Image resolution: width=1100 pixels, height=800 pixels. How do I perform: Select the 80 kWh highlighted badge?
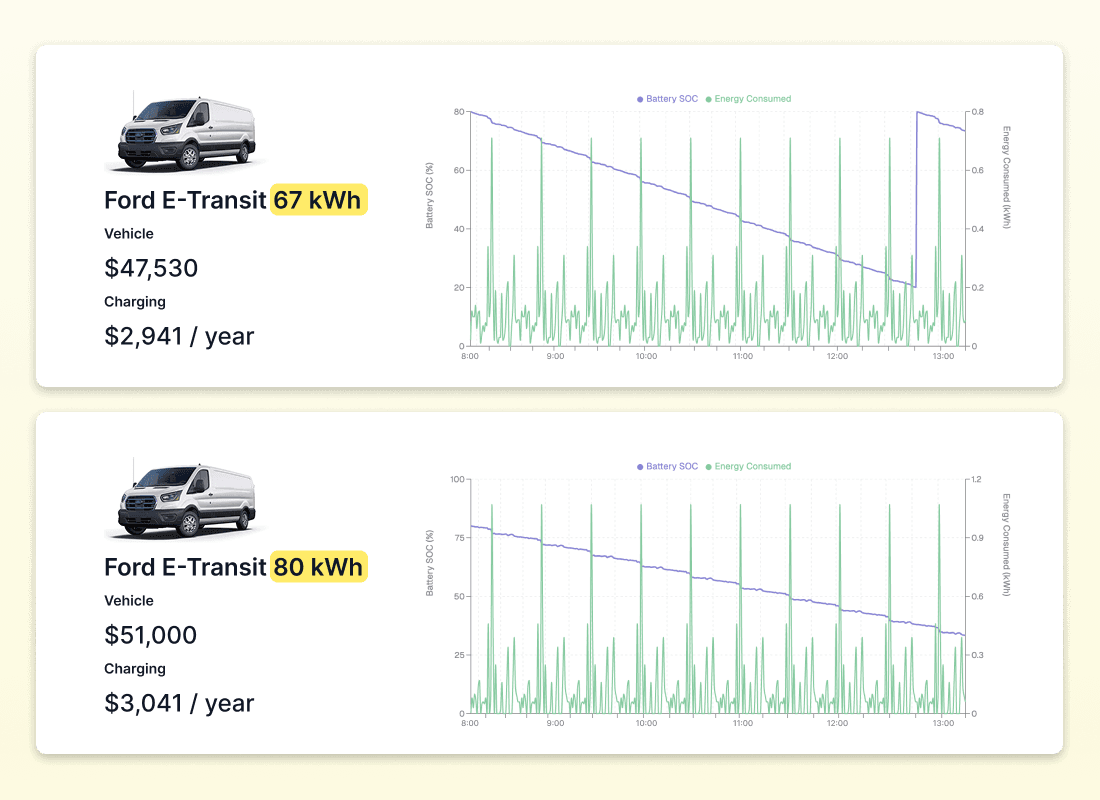click(x=319, y=567)
